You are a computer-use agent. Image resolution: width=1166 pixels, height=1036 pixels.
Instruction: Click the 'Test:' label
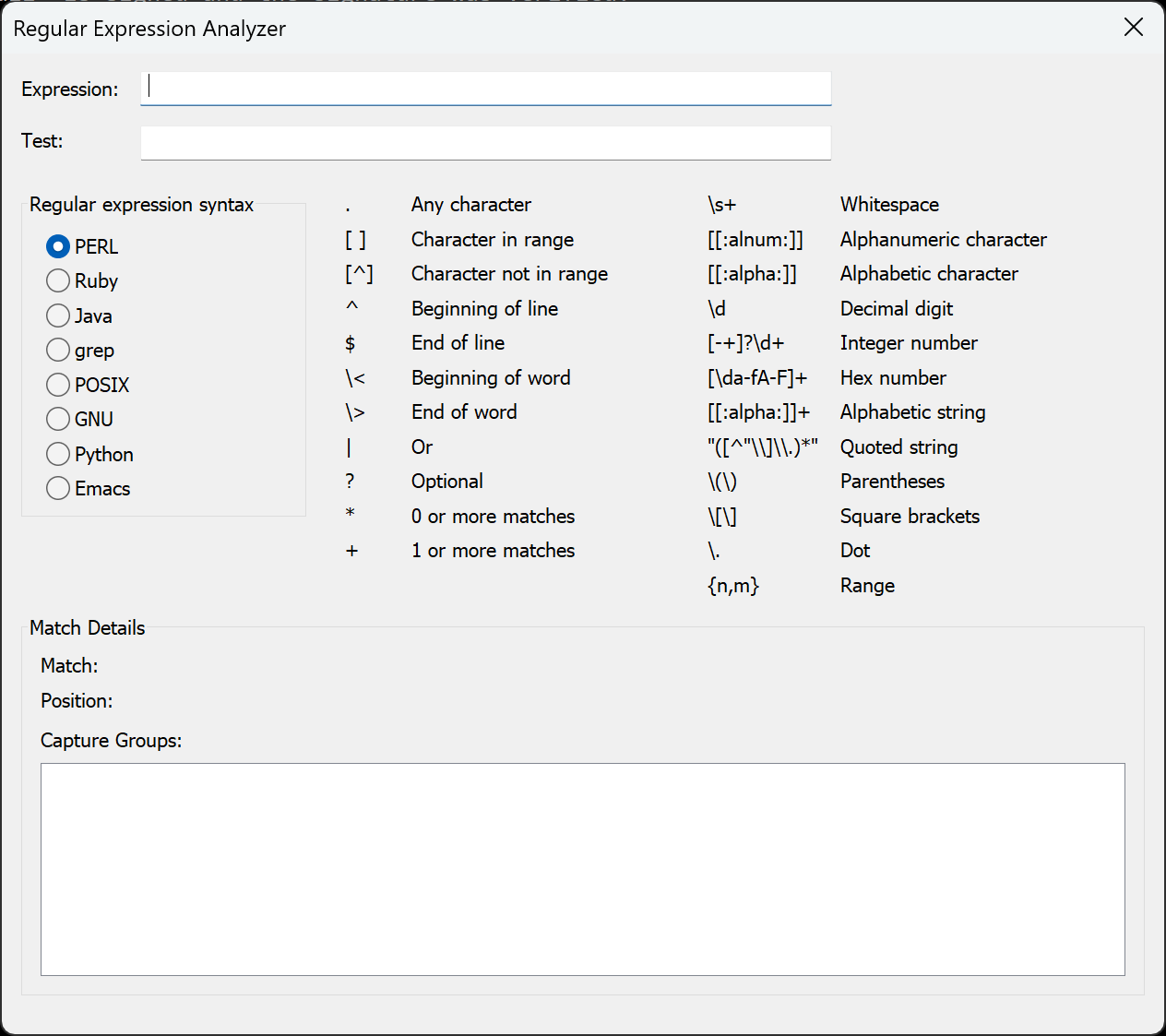pos(42,140)
